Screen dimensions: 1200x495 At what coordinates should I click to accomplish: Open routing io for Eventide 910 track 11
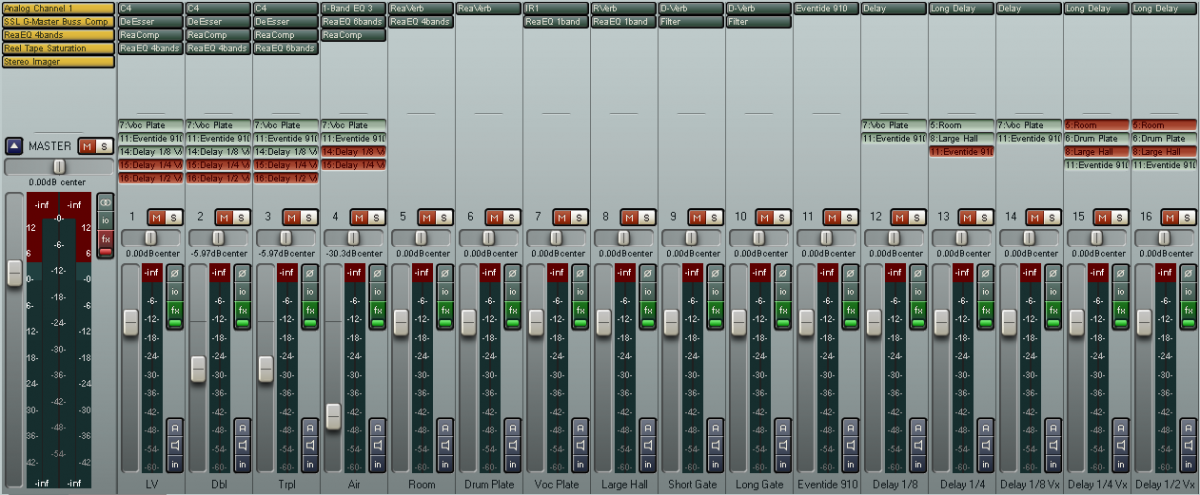point(850,291)
